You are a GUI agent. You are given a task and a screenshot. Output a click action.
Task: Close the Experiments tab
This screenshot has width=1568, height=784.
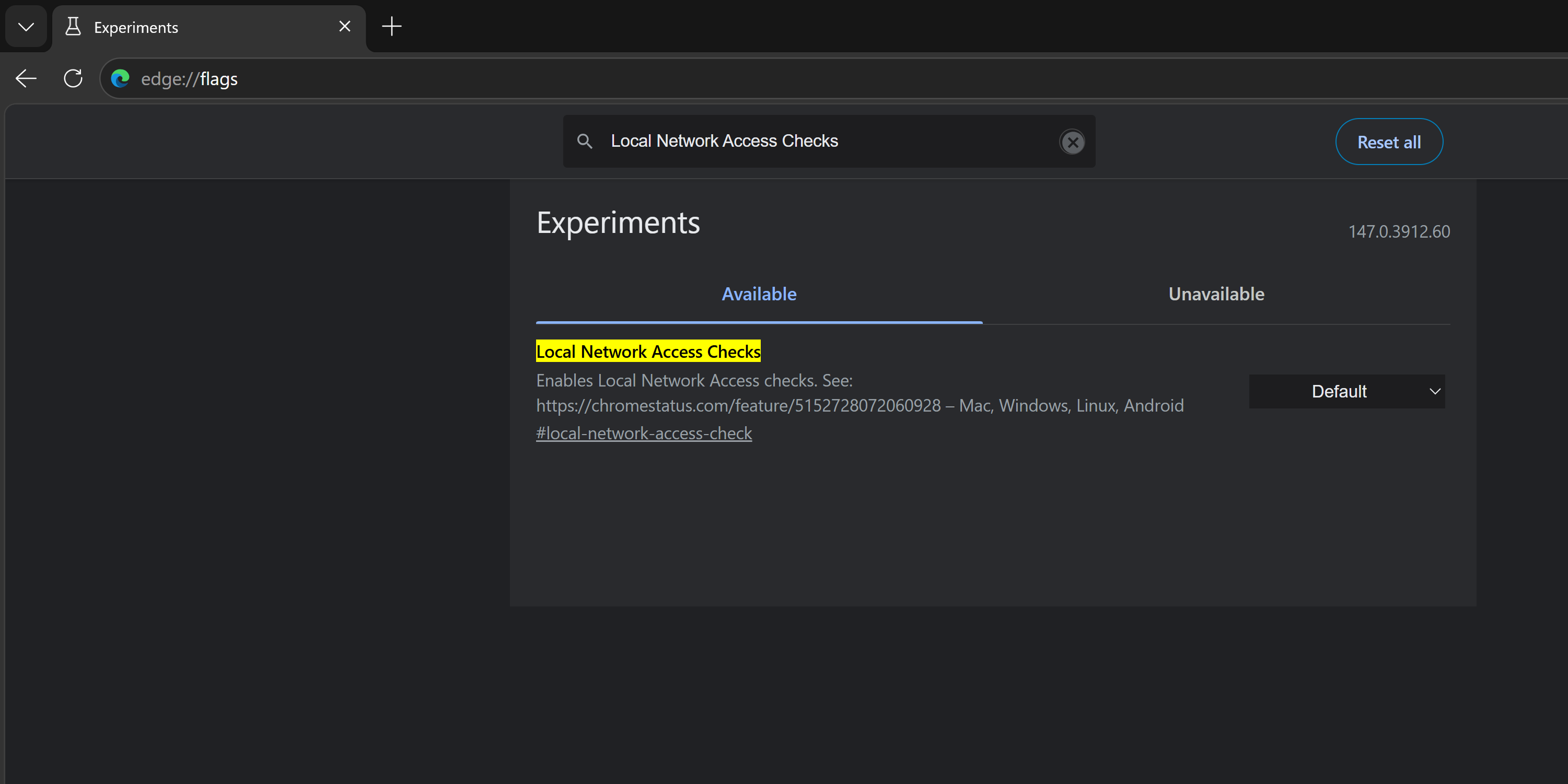344,26
